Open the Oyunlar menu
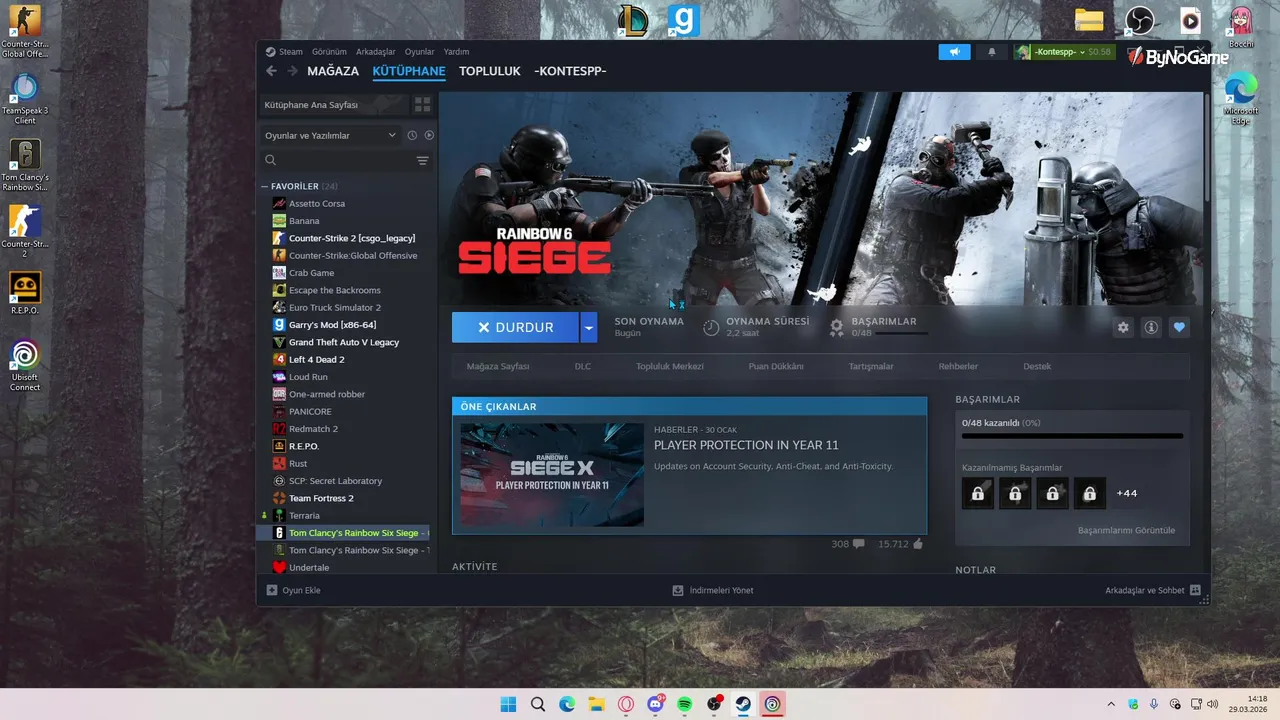This screenshot has width=1280, height=720. click(419, 52)
